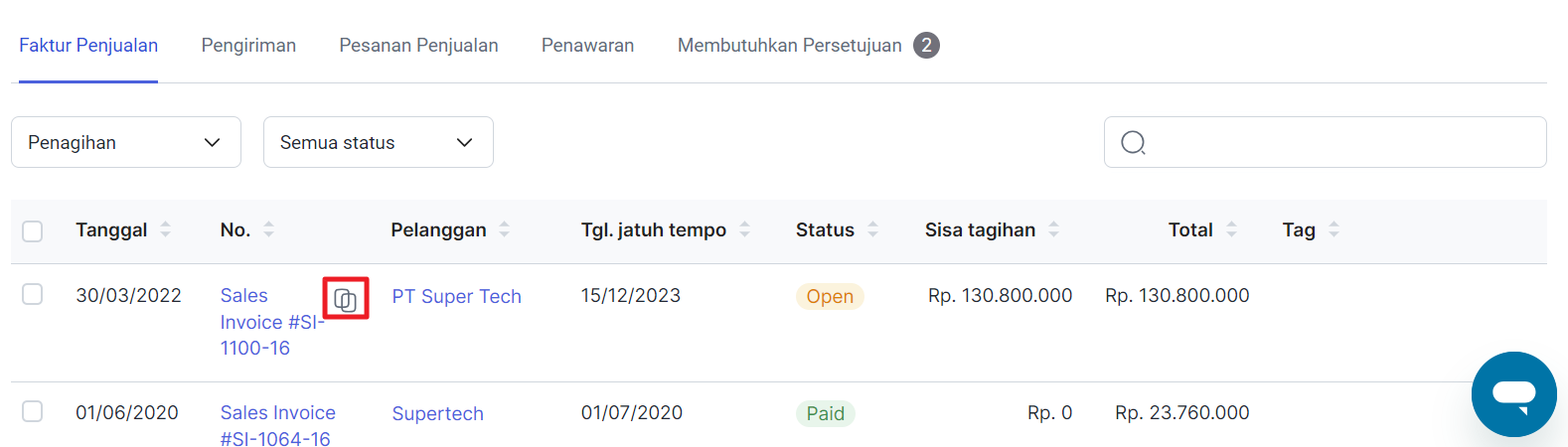Expand the Penagihan dropdown
Screen dimensions: 1568x447
(x=126, y=142)
